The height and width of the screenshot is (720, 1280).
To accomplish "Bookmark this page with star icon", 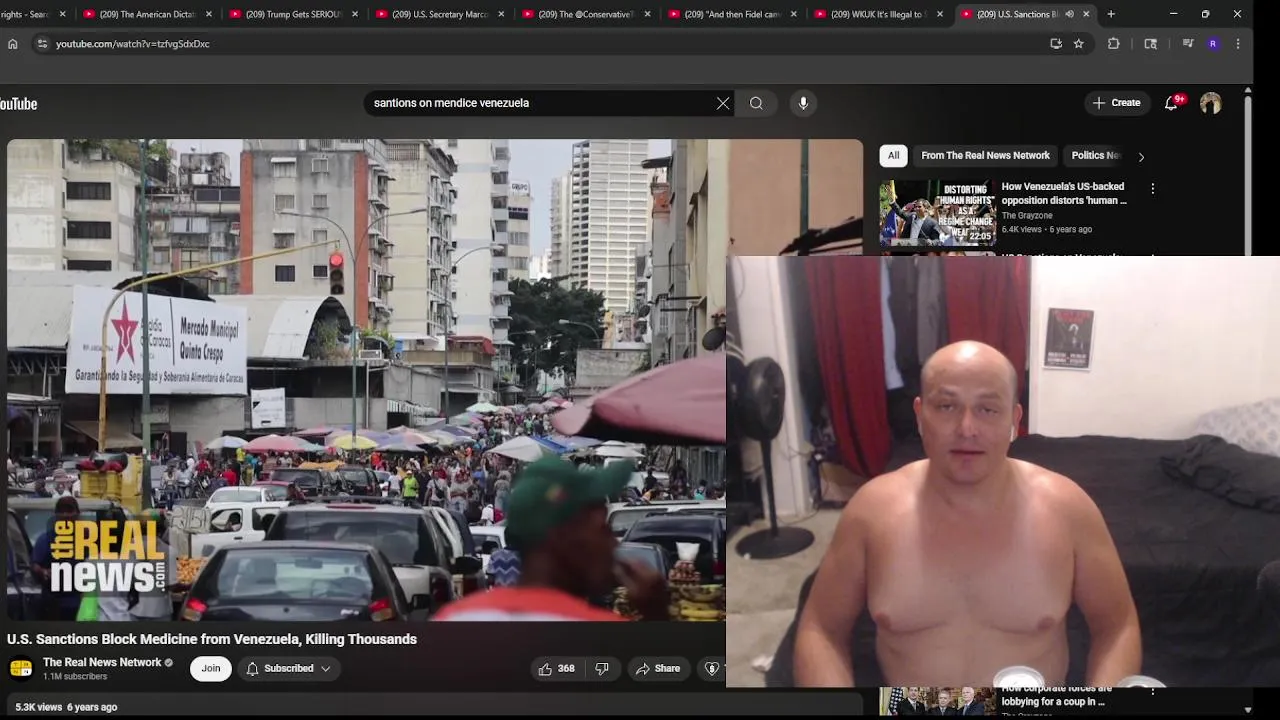I will (x=1078, y=44).
